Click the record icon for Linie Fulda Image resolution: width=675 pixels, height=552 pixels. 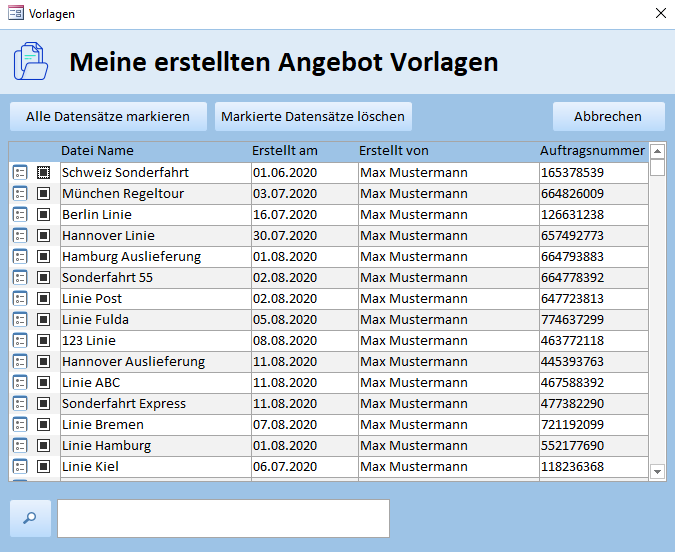tap(20, 320)
